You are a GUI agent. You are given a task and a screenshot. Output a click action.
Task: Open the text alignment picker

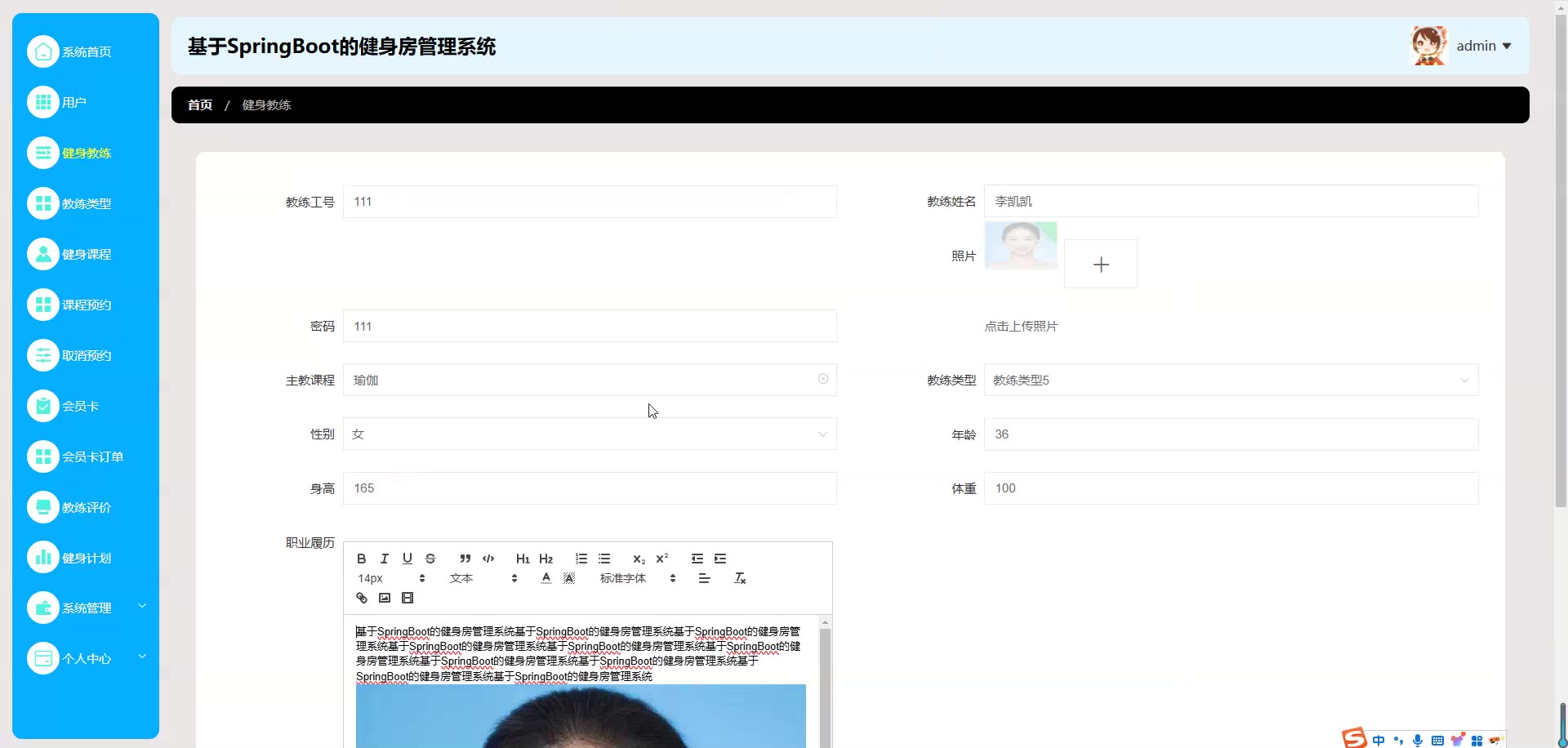(x=705, y=578)
